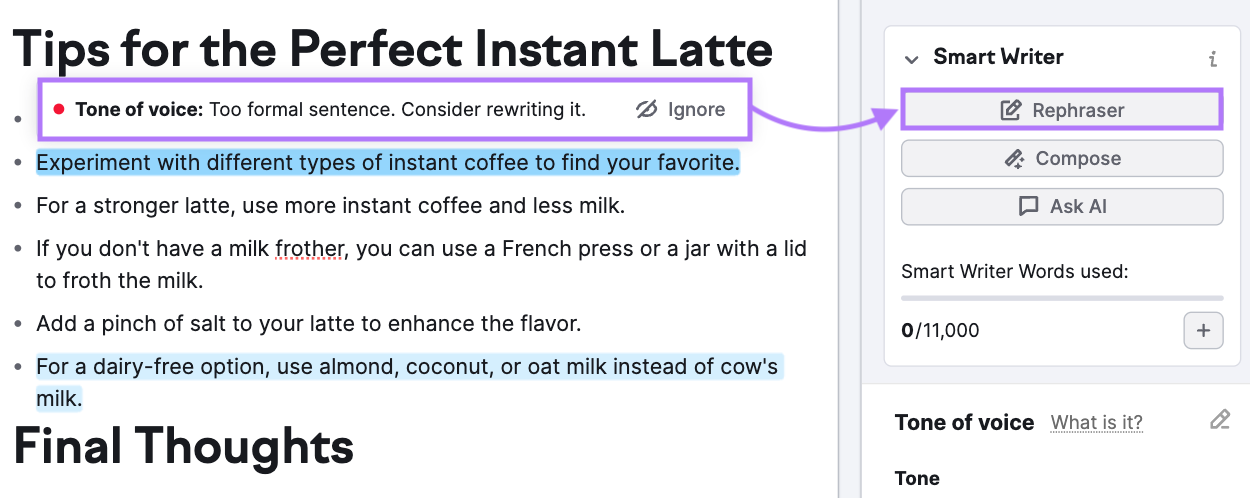Click the "Add a pinch of salt" line
This screenshot has width=1250, height=498.
click(x=308, y=324)
